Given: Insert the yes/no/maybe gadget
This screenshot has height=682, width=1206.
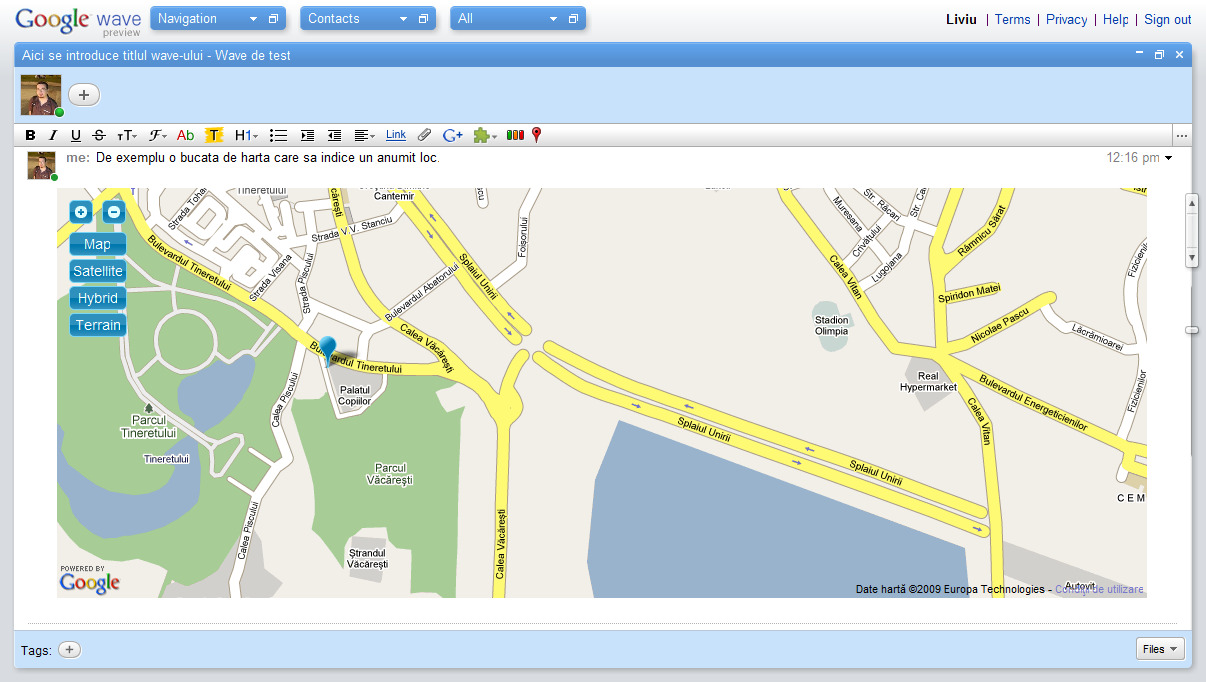Looking at the screenshot, I should (x=515, y=135).
